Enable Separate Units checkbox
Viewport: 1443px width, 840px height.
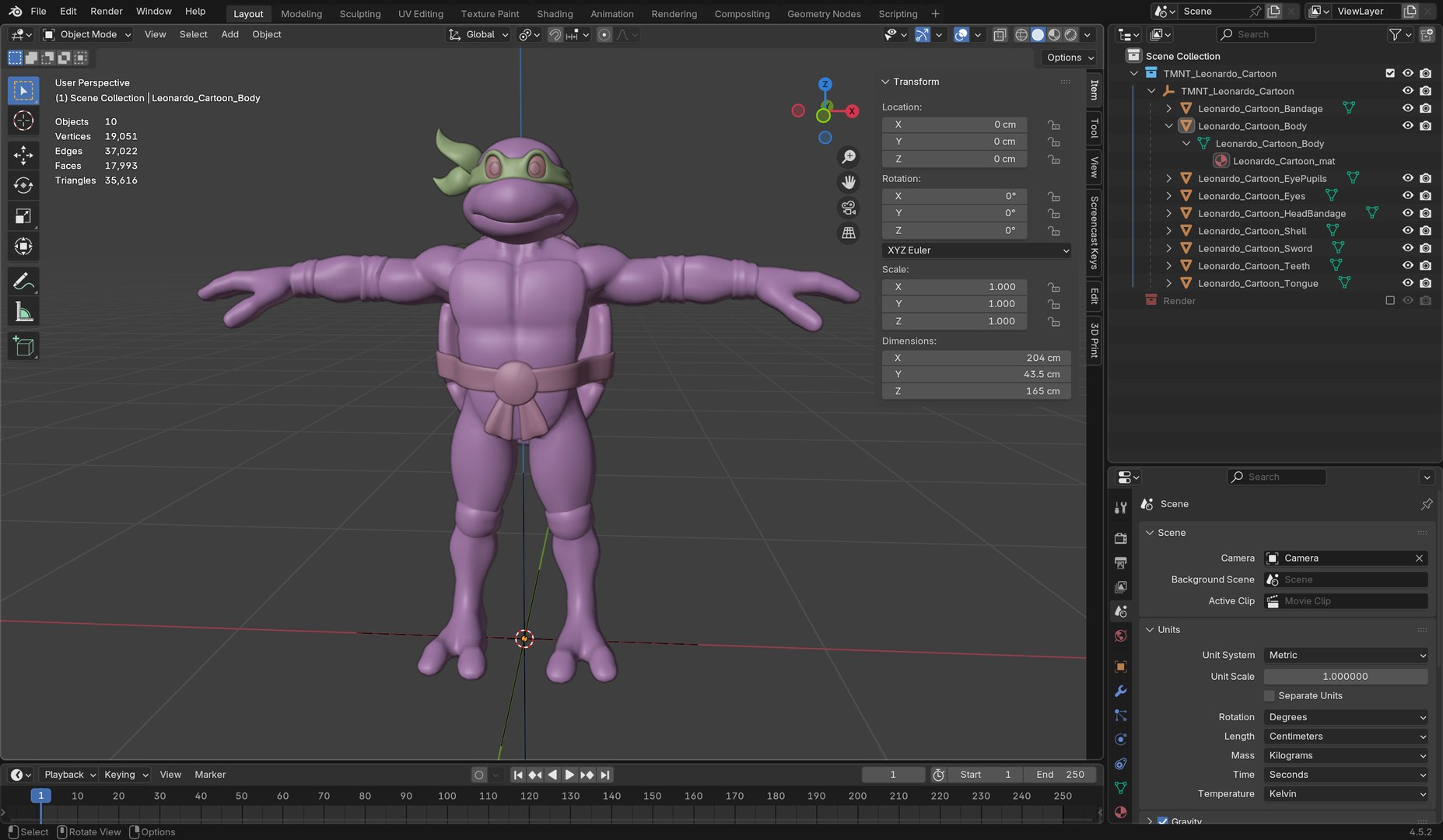pyautogui.click(x=1270, y=695)
